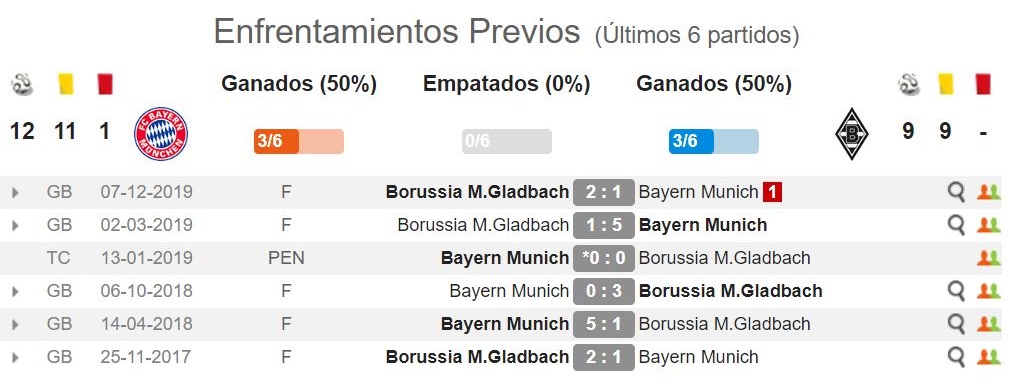Viewport: 1010px width, 380px height.
Task: Click the orange 3/6 wins progress bar
Action: click(x=299, y=141)
